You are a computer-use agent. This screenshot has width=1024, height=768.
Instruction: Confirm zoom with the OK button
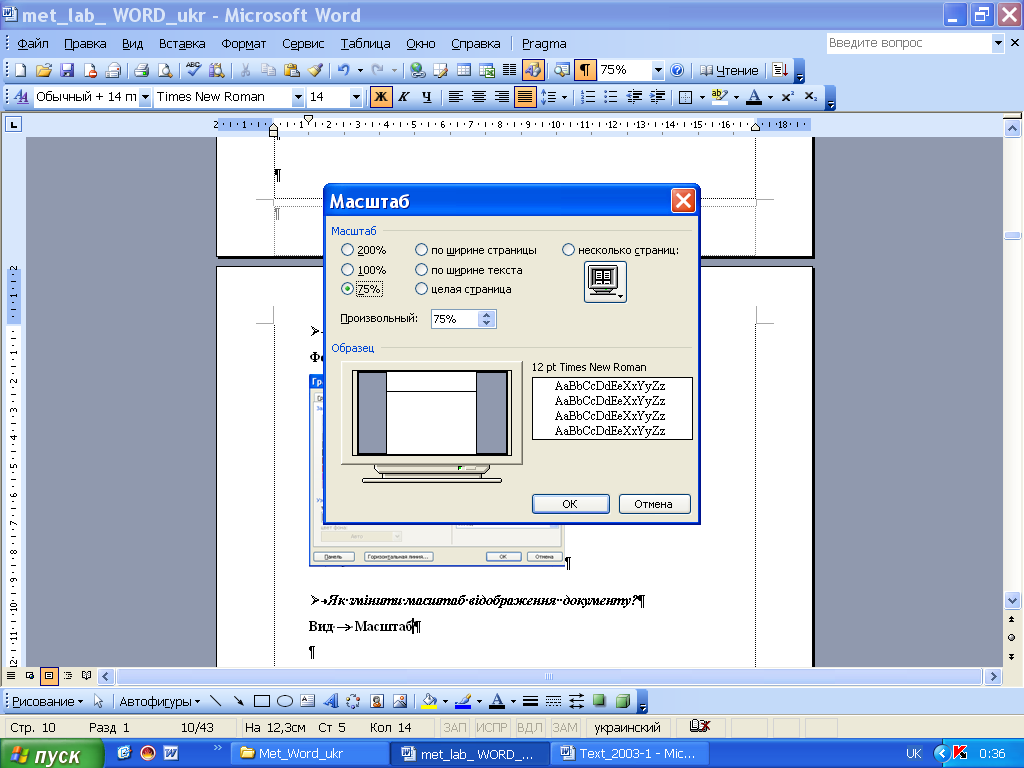[x=570, y=504]
